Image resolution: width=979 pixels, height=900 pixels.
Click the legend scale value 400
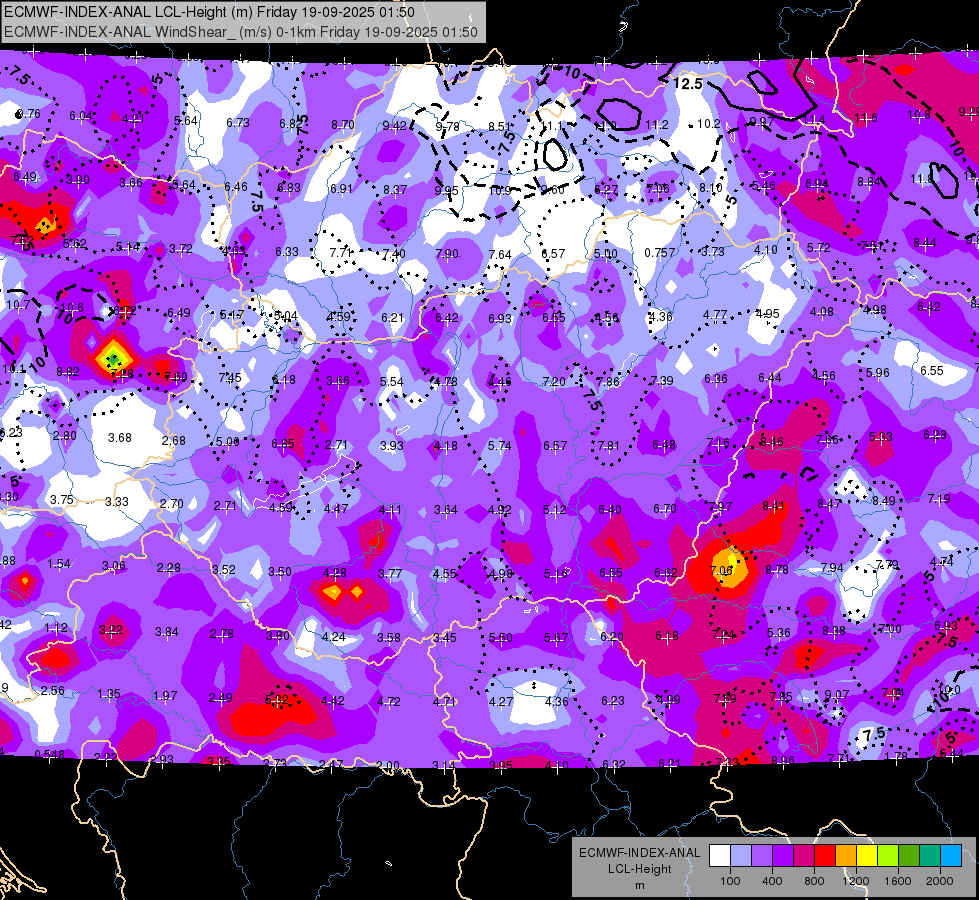(x=772, y=881)
